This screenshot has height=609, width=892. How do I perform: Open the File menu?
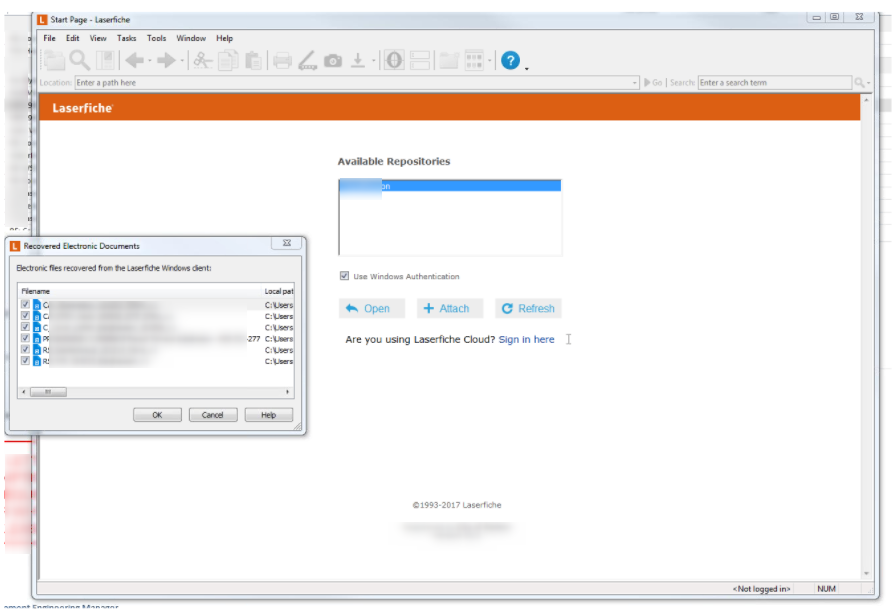click(49, 38)
